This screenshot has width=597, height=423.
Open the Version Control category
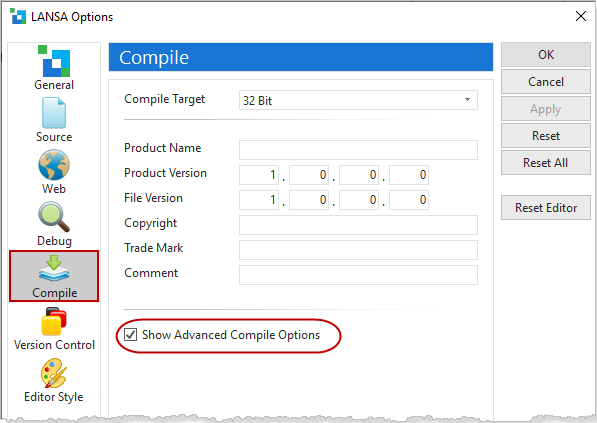click(54, 329)
